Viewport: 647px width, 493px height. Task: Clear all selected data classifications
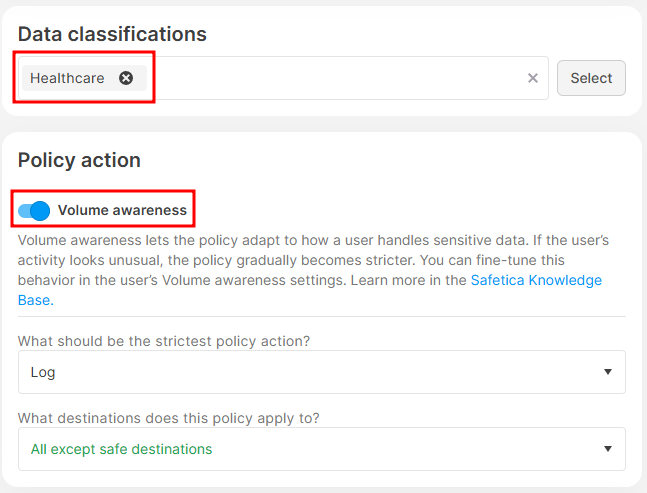click(x=533, y=78)
